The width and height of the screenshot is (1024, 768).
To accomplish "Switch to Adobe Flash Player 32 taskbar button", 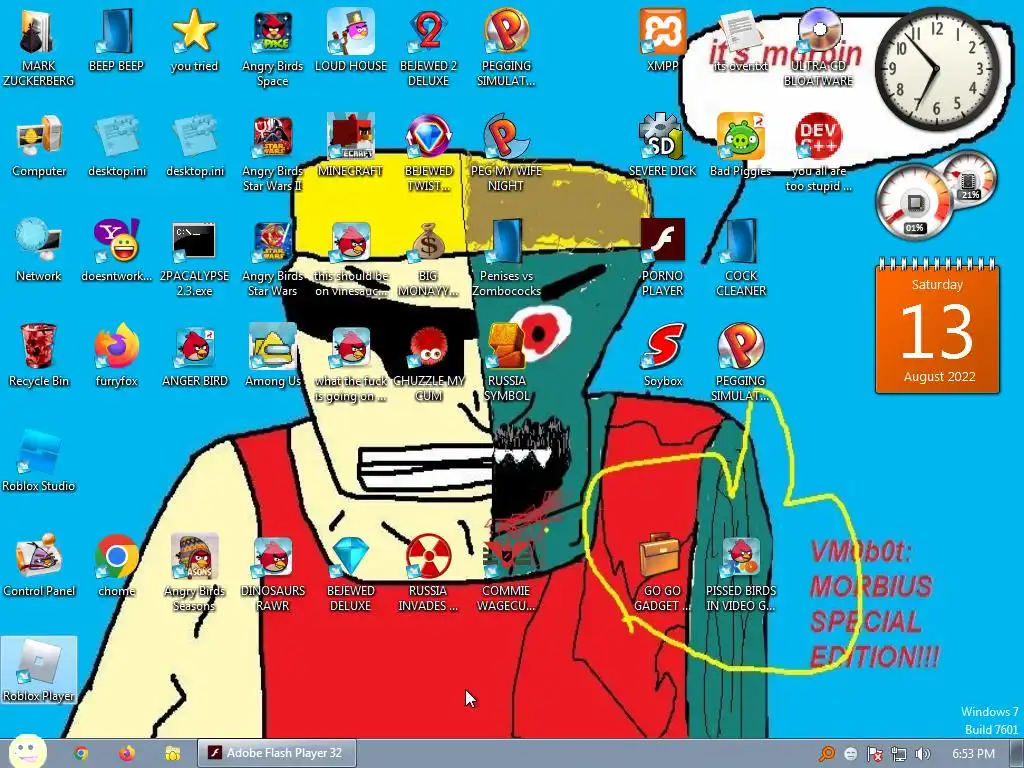I will [277, 753].
